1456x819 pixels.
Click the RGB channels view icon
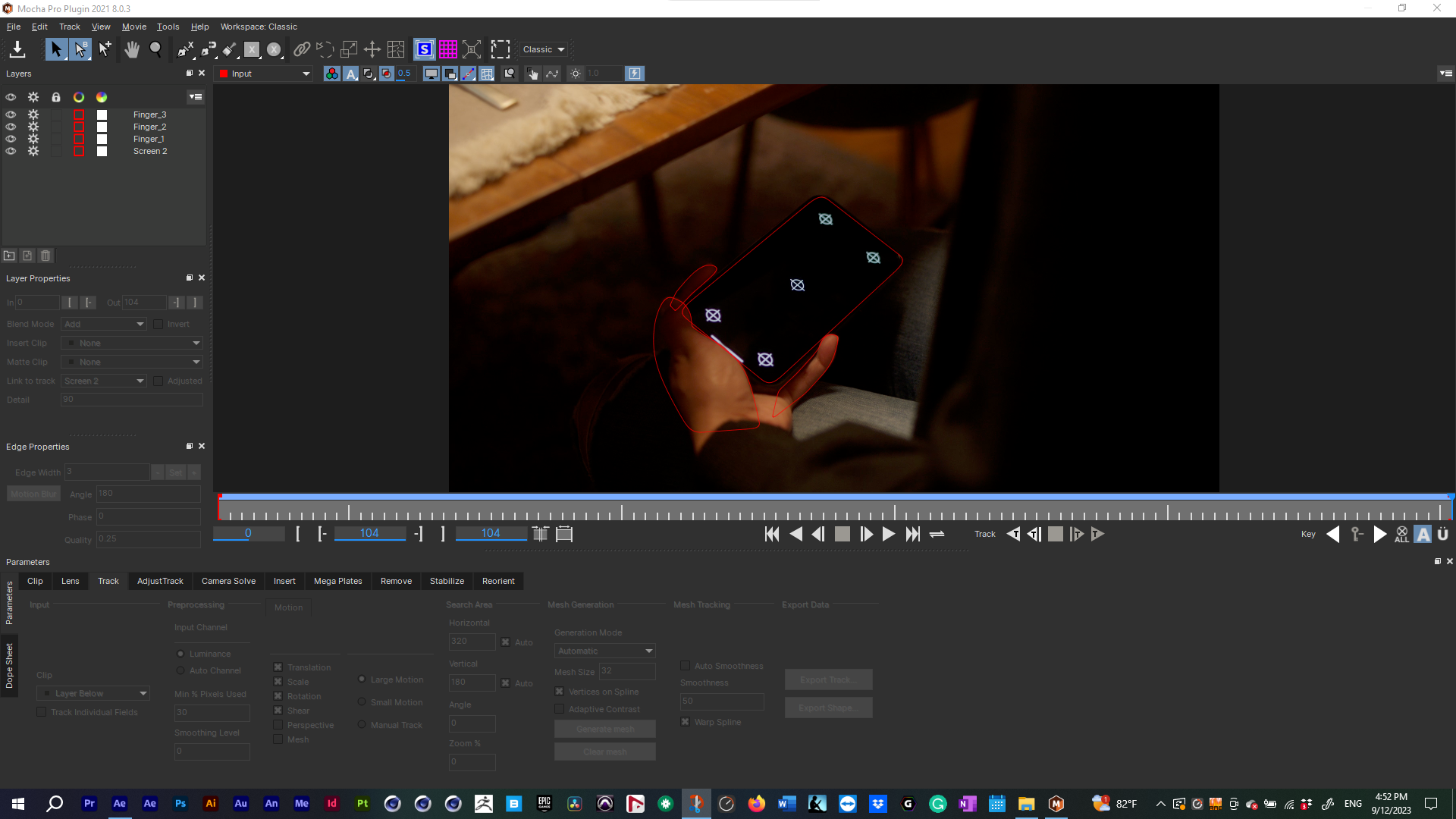point(331,74)
